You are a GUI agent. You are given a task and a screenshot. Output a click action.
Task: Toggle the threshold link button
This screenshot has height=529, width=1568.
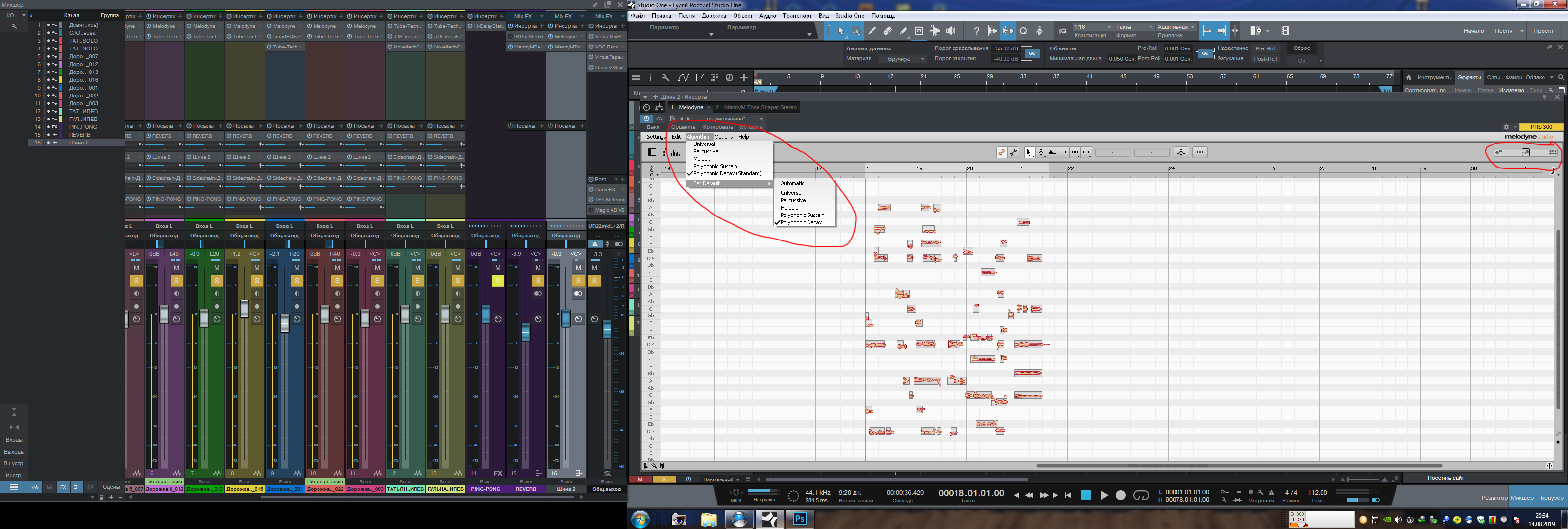coord(1032,53)
